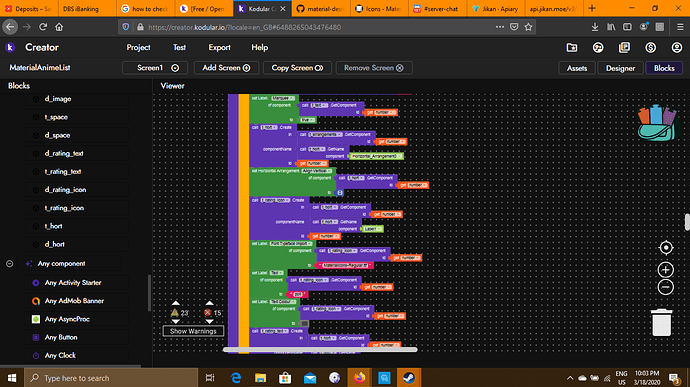
Task: Open Firefox hamburger menu
Action: (x=680, y=27)
